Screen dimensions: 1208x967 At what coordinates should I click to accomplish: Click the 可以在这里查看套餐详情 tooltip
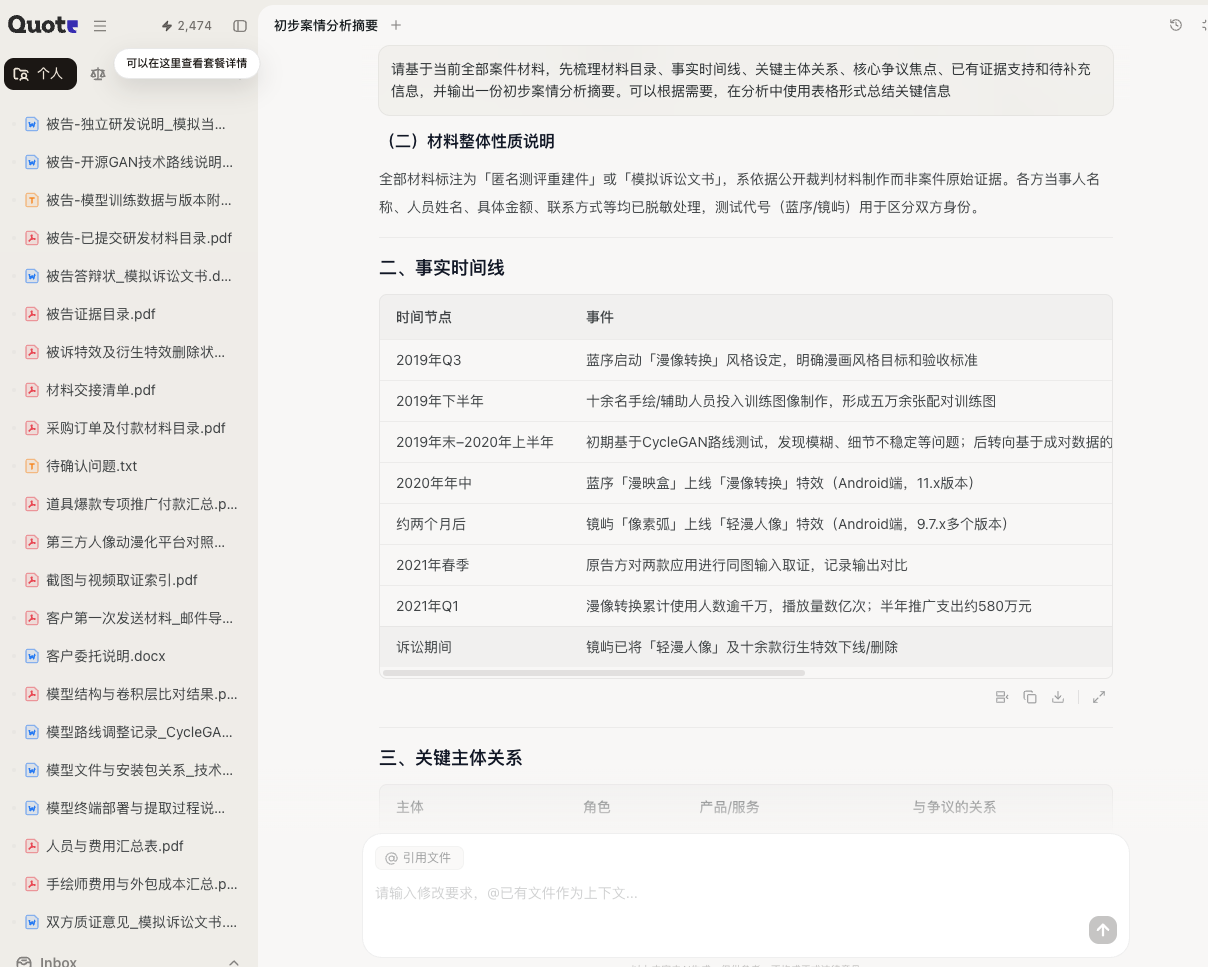tap(187, 63)
